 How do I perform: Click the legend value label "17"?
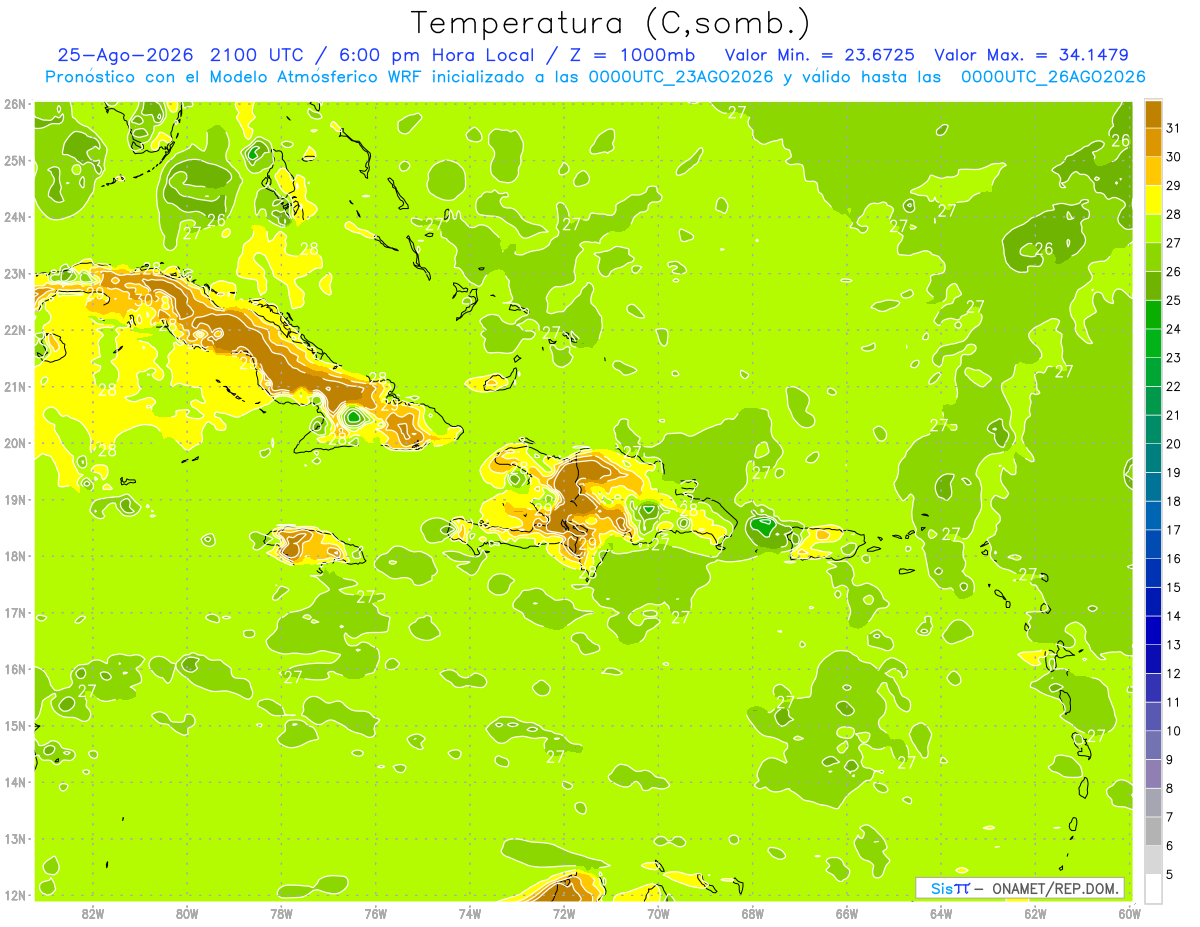coord(1173,530)
